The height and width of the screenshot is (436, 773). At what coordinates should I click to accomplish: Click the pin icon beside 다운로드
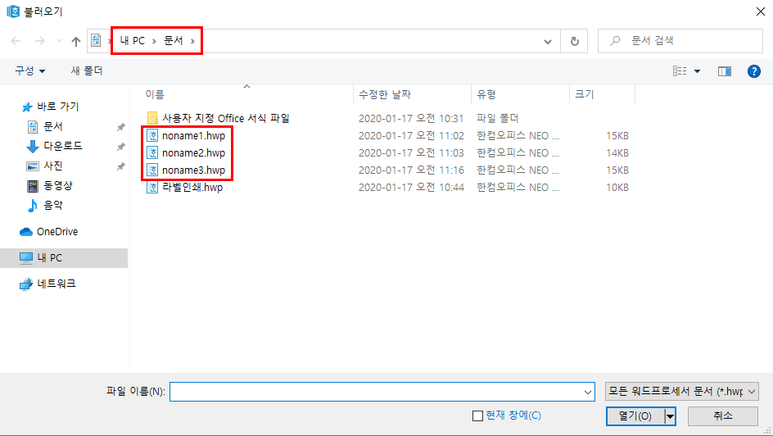pyautogui.click(x=121, y=147)
